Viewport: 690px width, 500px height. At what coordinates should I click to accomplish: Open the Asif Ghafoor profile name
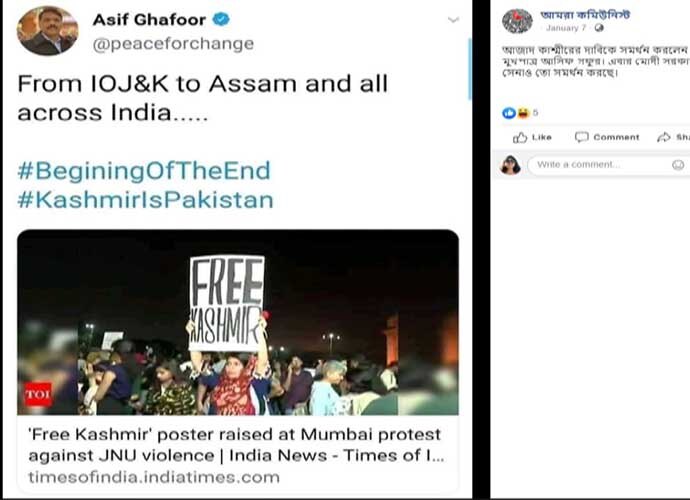click(x=149, y=20)
